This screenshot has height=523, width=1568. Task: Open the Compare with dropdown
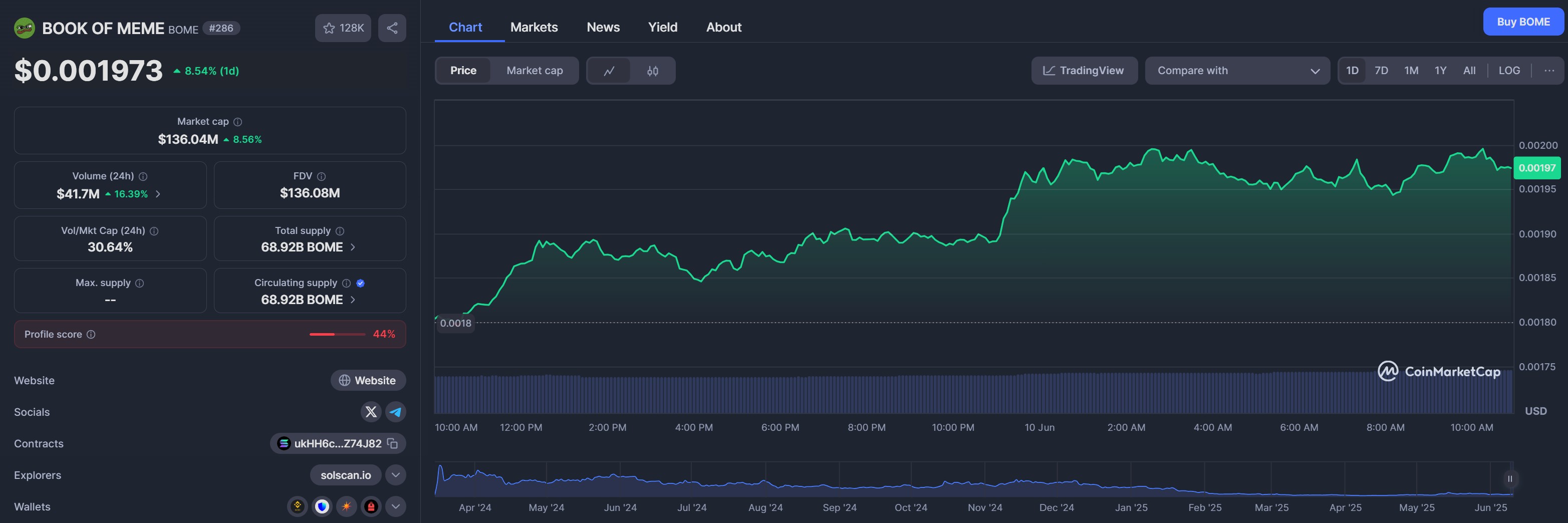point(1237,71)
